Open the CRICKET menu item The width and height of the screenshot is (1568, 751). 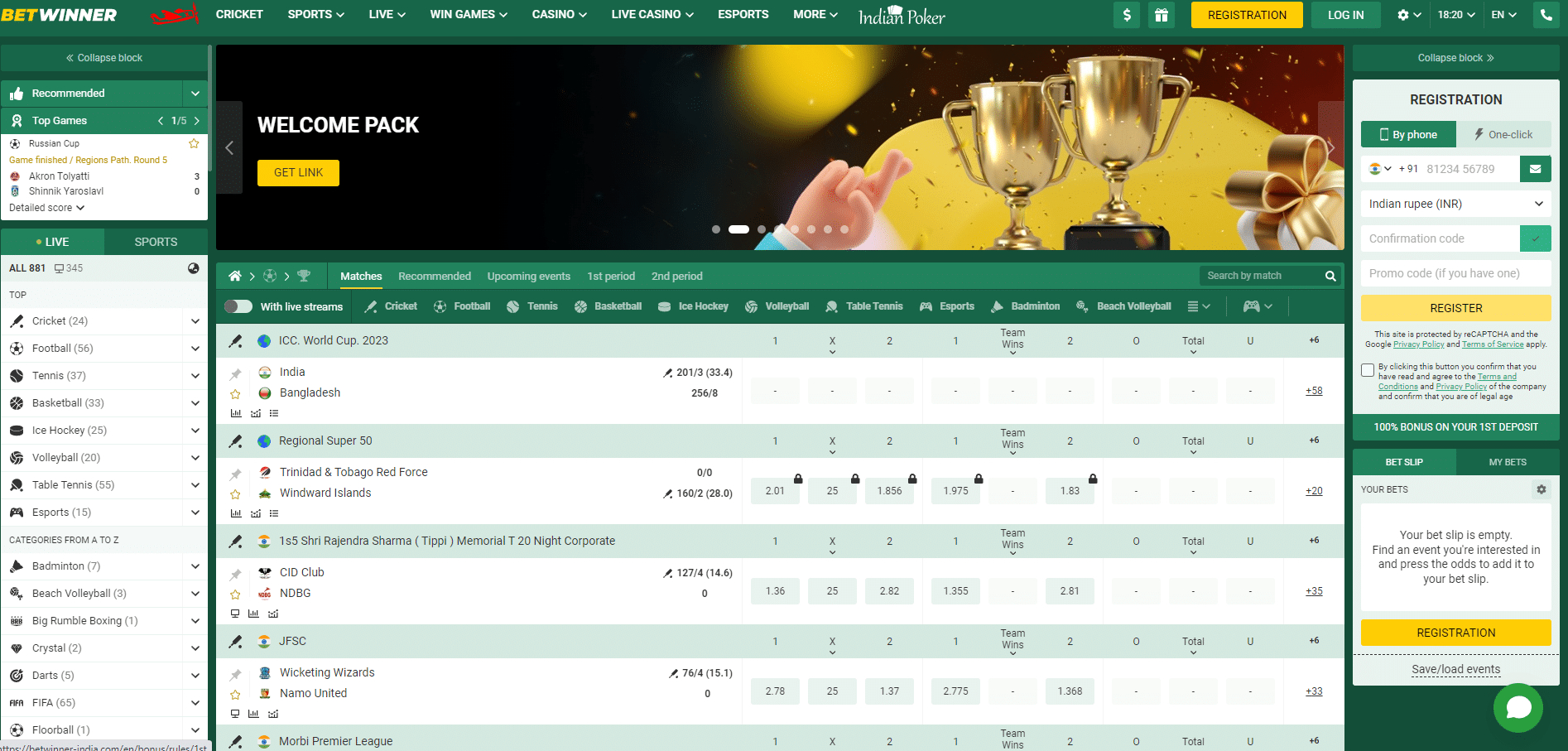coord(239,14)
